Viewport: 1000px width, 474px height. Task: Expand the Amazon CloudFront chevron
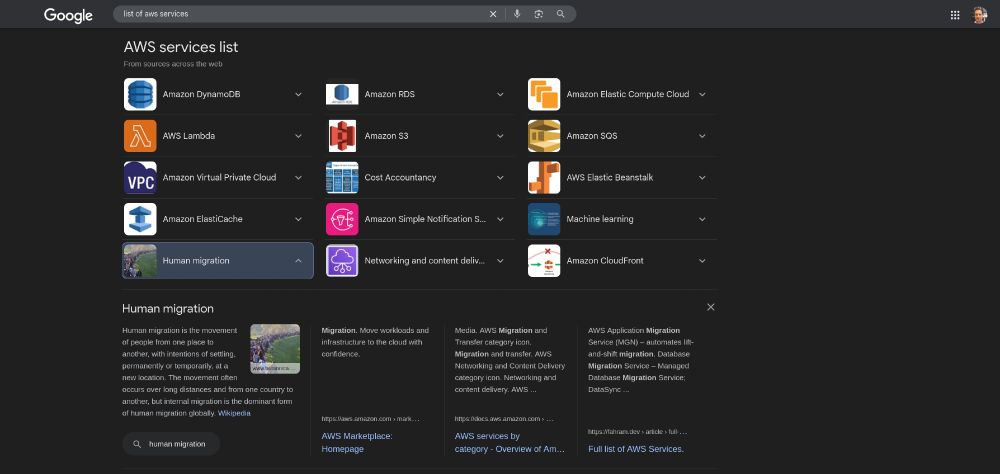tap(702, 260)
